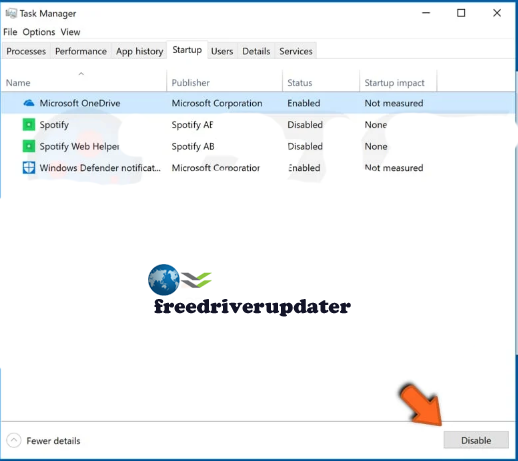
Task: Switch to the Details tab
Action: (x=256, y=51)
